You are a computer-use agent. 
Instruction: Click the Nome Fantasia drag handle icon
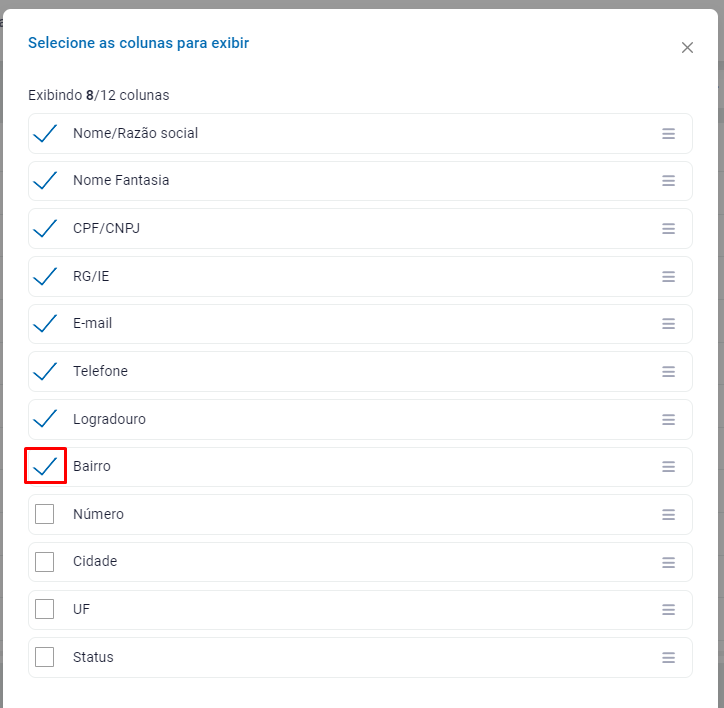click(668, 181)
